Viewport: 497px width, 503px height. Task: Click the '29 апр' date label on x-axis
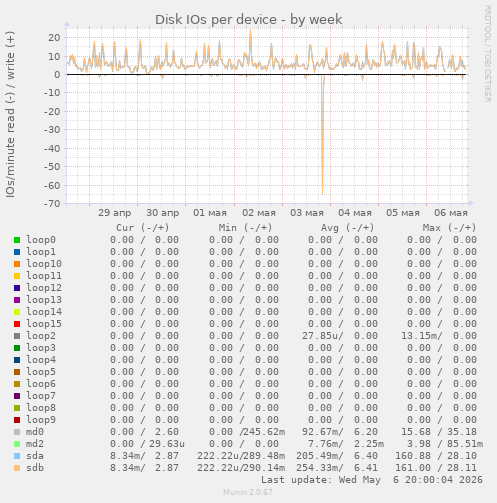(115, 213)
